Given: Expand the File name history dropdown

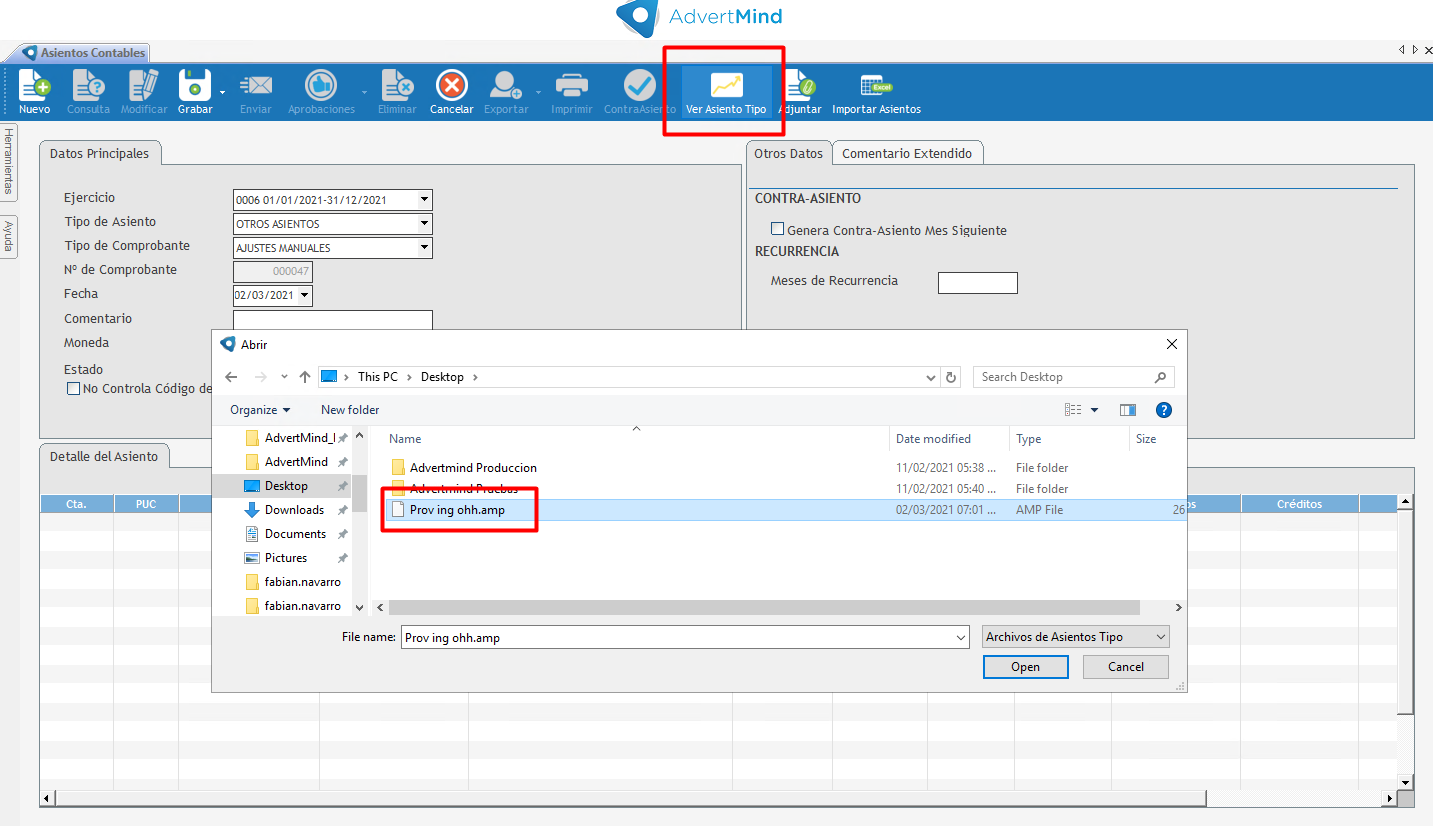Looking at the screenshot, I should (961, 637).
